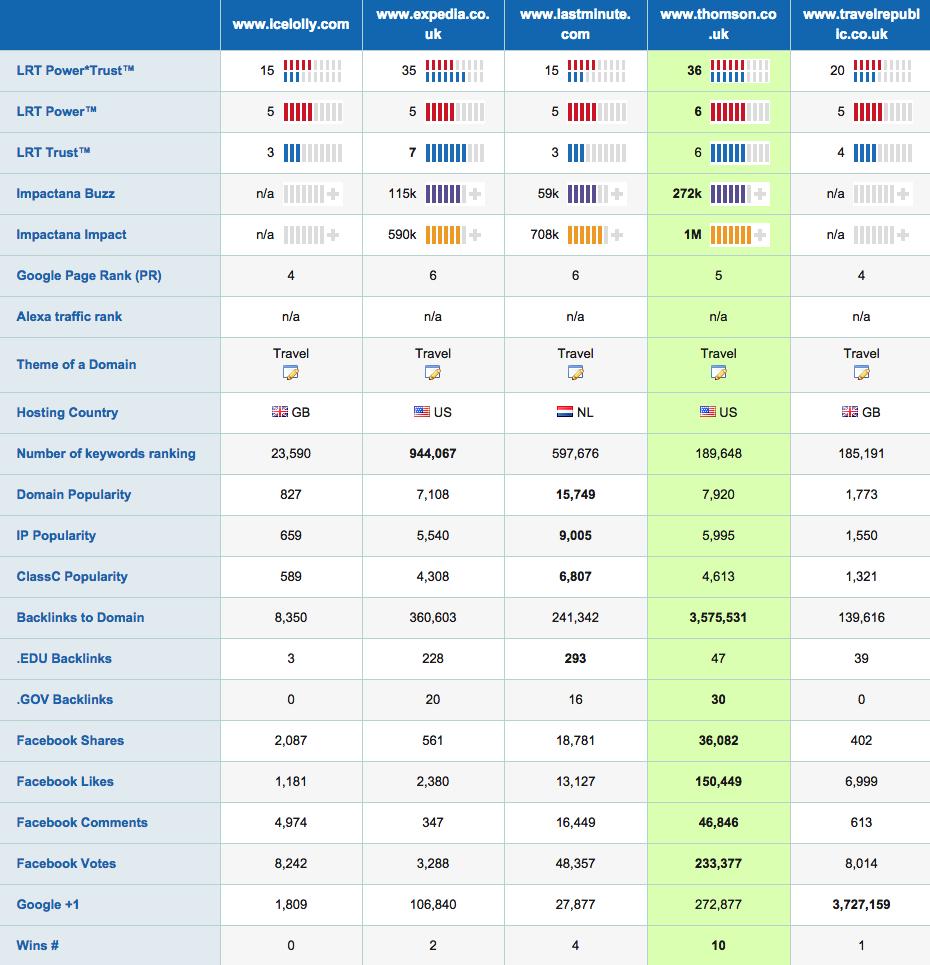Image resolution: width=930 pixels, height=965 pixels.
Task: Click Impactana Buzz plus icon for expedia
Action: [x=475, y=194]
